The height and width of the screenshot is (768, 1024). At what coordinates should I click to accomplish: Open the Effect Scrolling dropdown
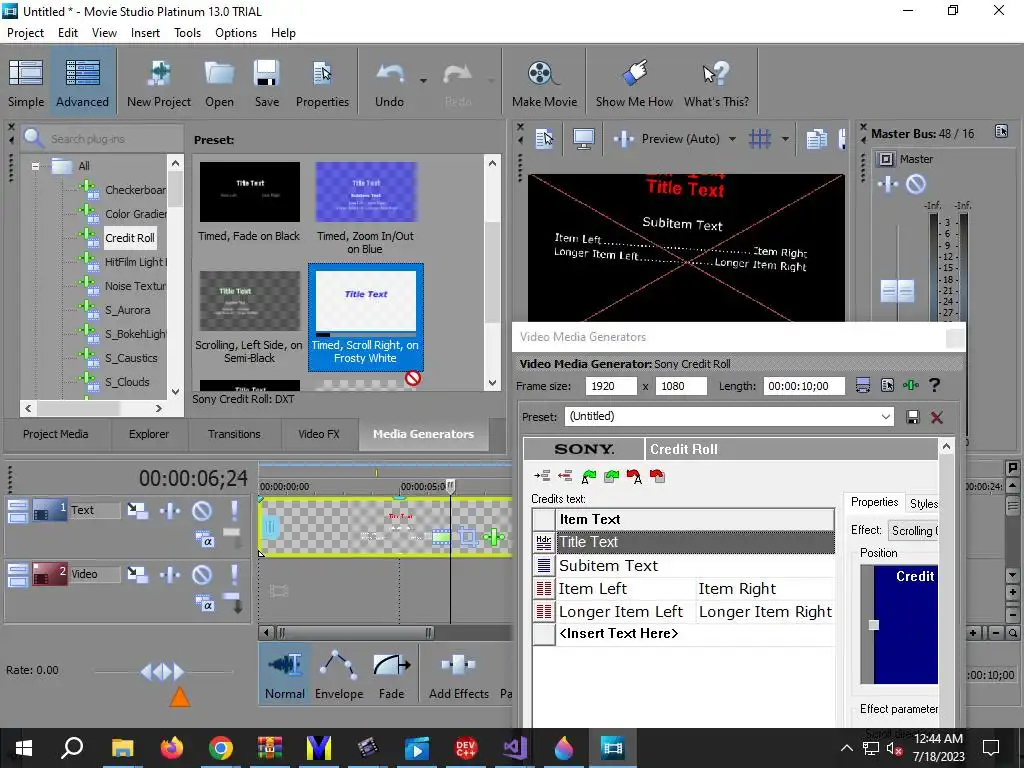tap(914, 531)
